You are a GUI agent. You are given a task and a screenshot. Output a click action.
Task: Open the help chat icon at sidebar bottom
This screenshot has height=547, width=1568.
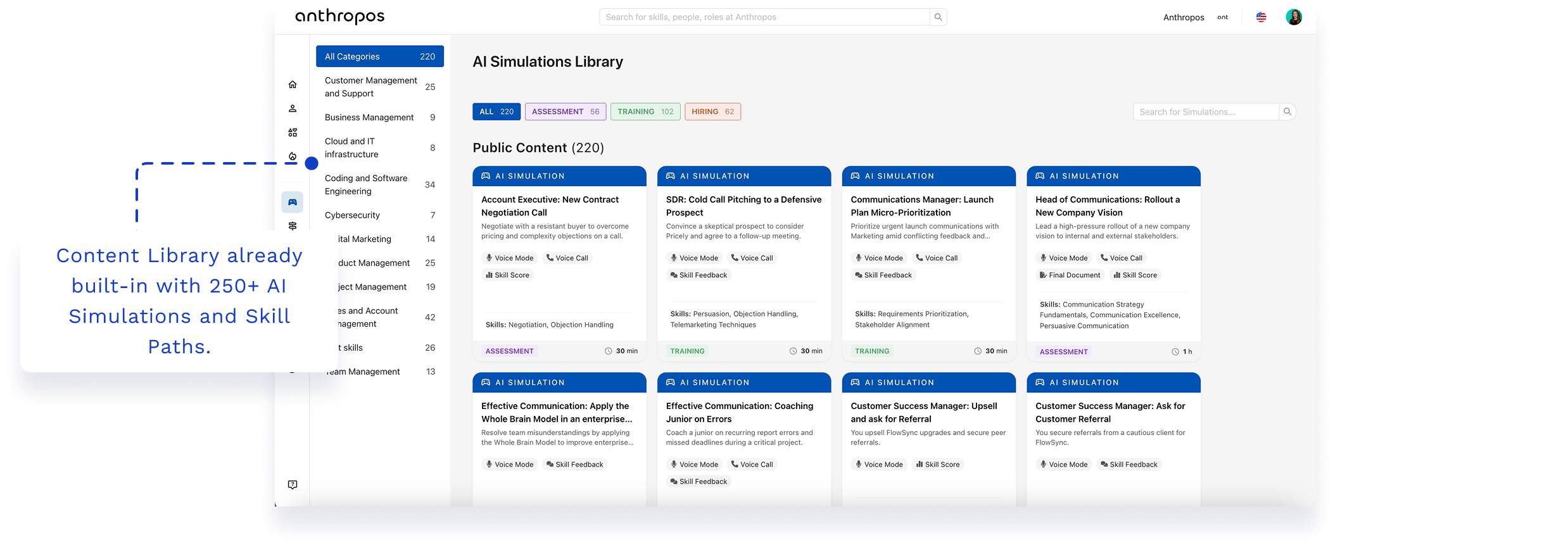(x=293, y=484)
